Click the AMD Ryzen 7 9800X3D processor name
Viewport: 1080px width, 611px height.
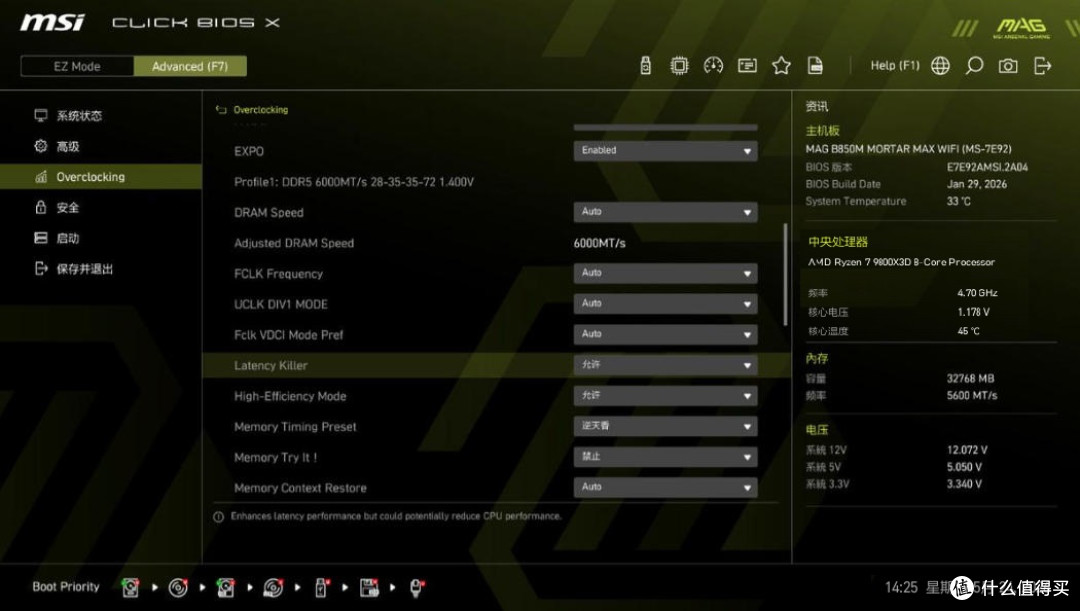click(901, 262)
